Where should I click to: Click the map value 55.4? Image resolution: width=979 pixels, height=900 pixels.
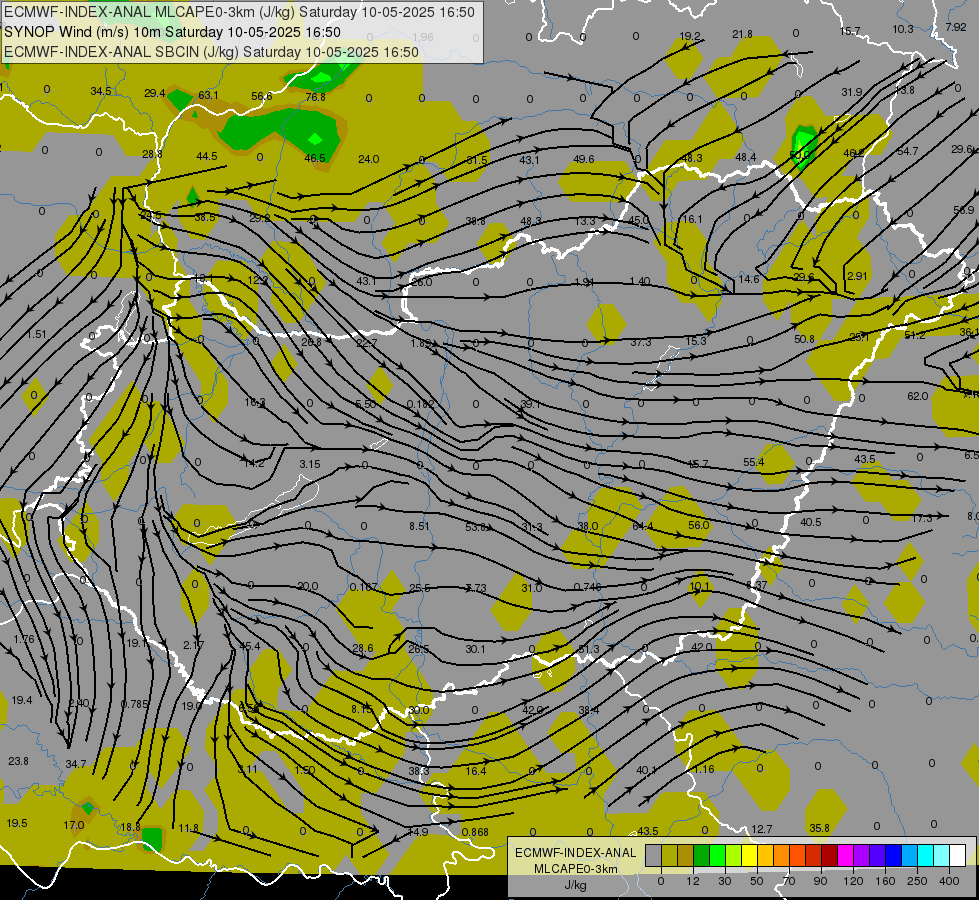[x=754, y=462]
